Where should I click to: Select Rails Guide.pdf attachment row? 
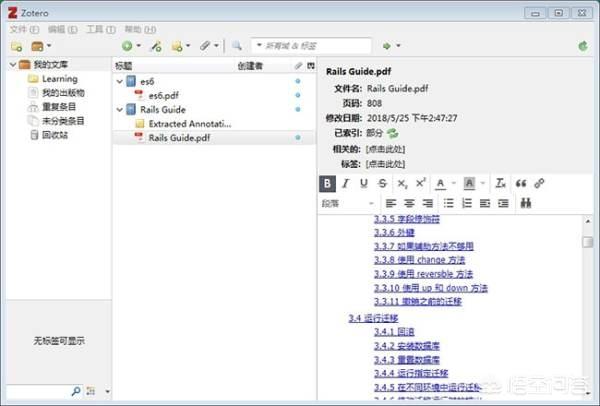point(214,138)
